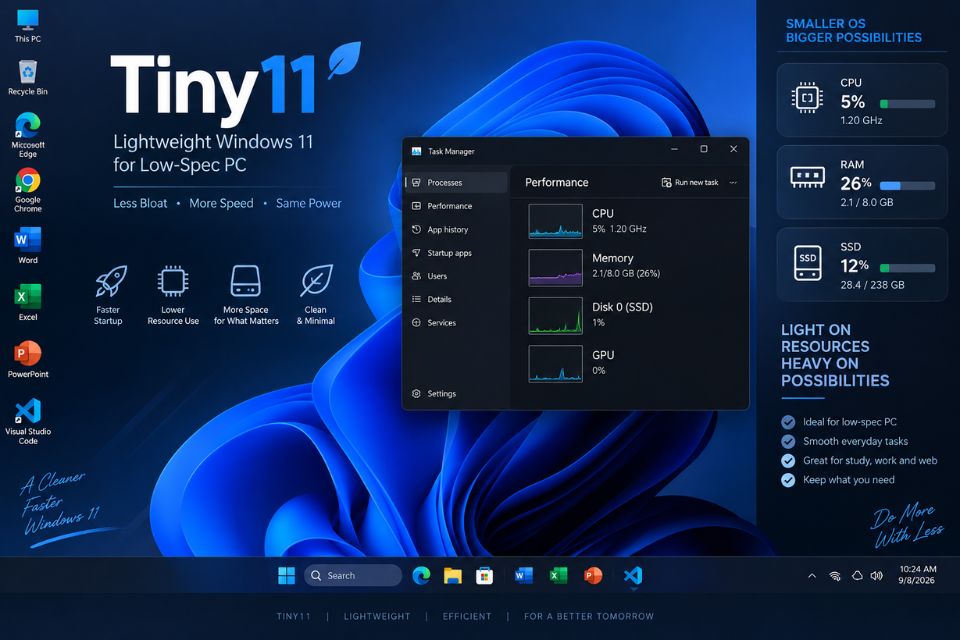Open Details in Task Manager sidebar

coord(457,299)
